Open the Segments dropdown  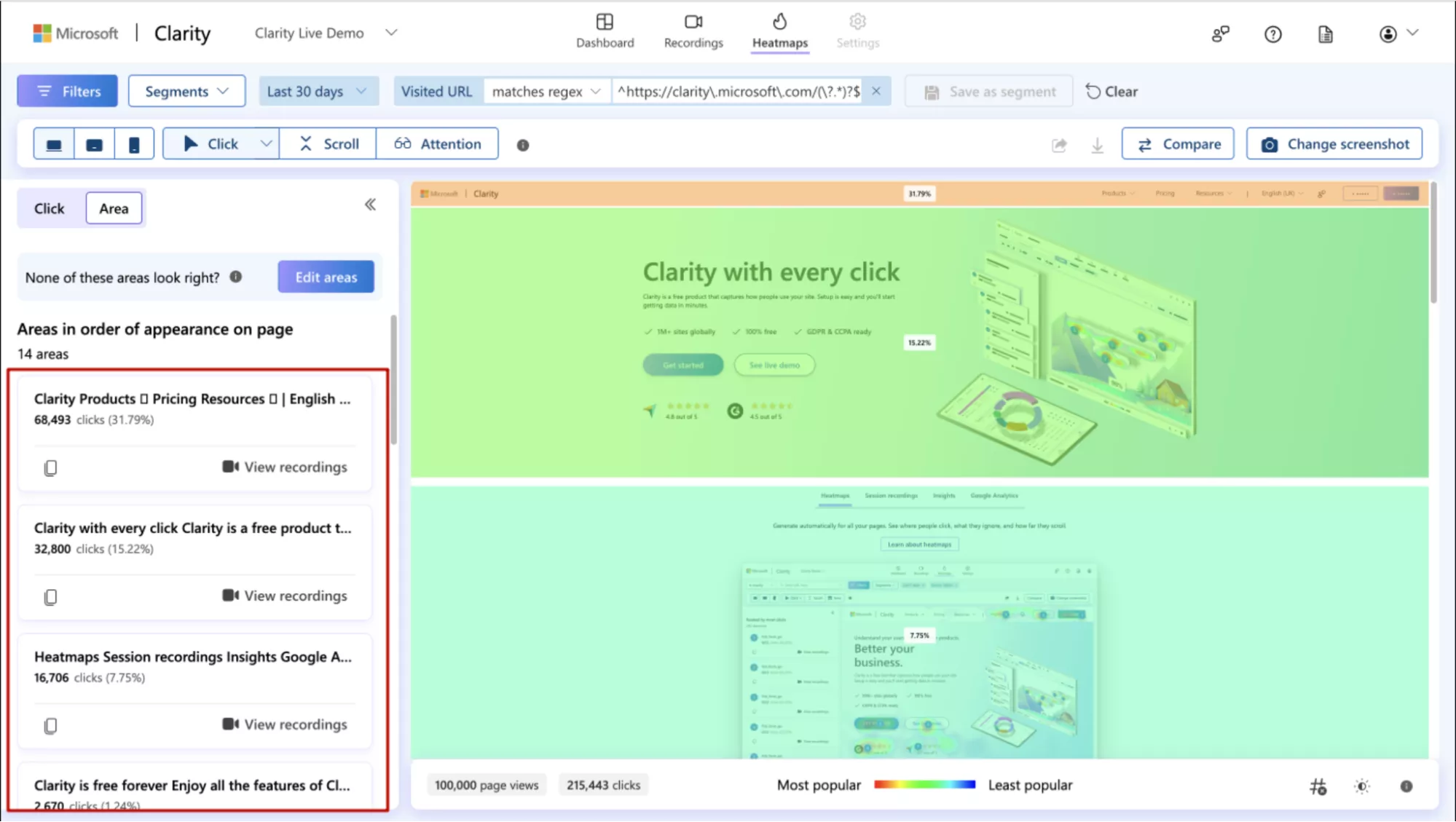coord(186,91)
